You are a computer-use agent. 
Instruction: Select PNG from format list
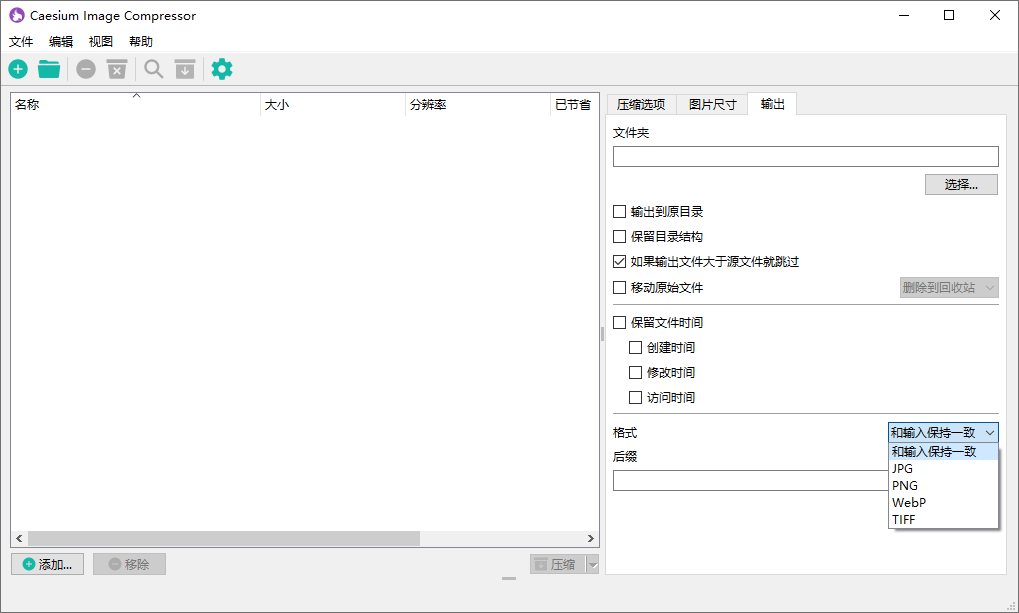click(x=943, y=486)
